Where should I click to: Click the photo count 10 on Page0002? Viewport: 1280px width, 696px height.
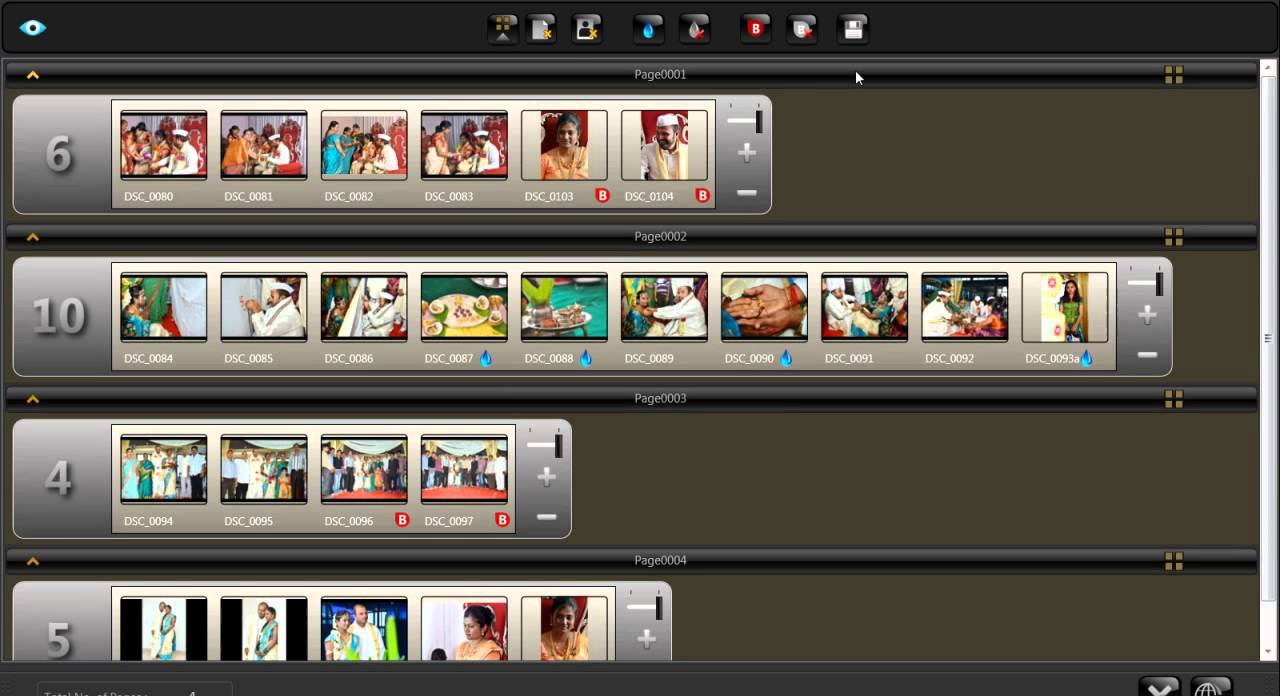coord(59,316)
